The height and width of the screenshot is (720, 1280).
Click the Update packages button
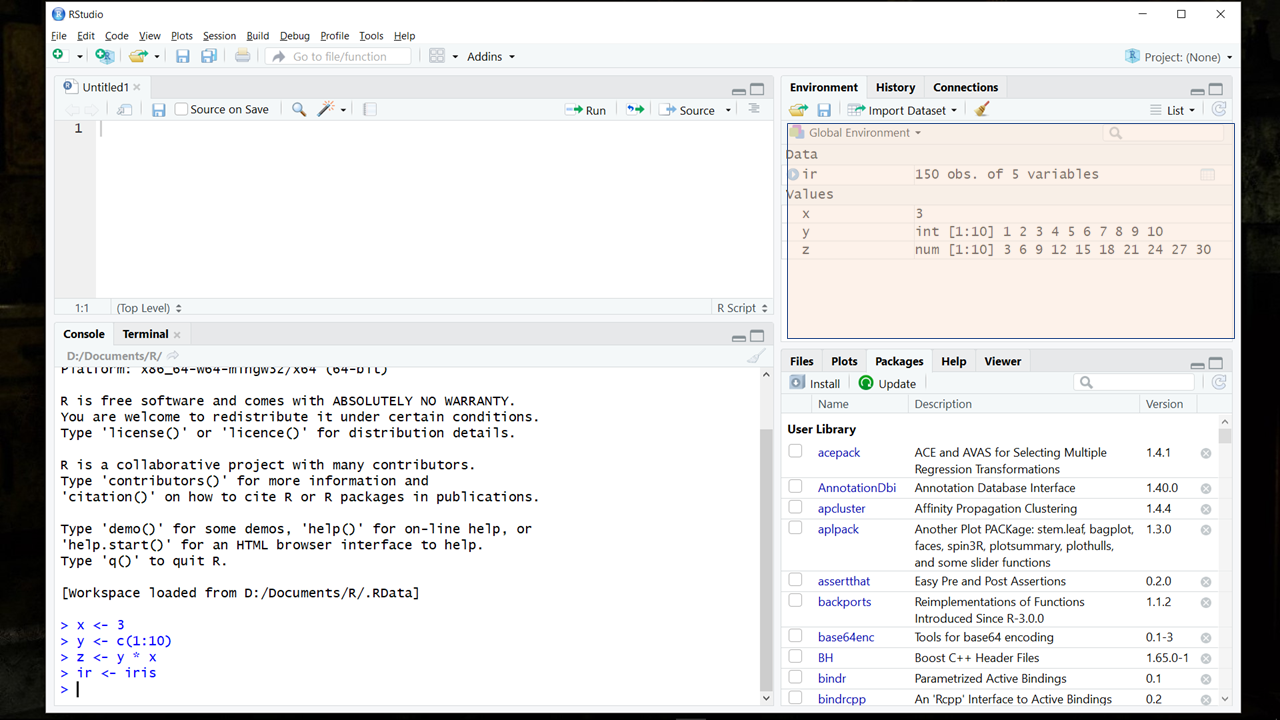[x=887, y=383]
